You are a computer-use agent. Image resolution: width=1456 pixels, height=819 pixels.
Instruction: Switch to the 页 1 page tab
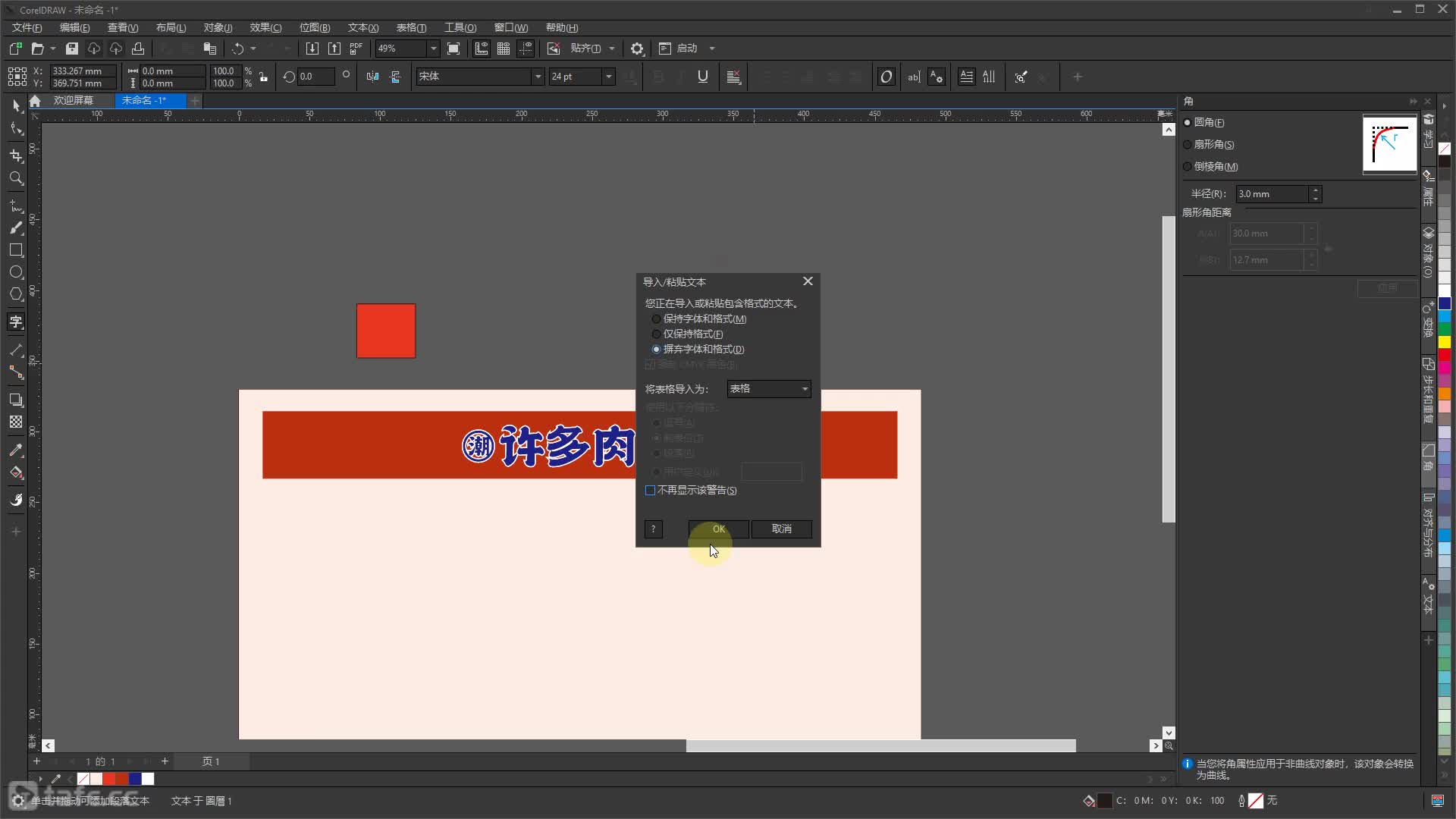pos(211,761)
